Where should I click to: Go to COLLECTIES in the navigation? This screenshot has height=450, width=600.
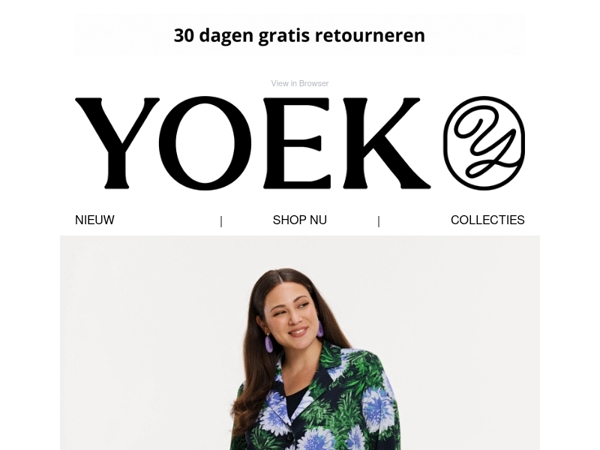(x=488, y=220)
